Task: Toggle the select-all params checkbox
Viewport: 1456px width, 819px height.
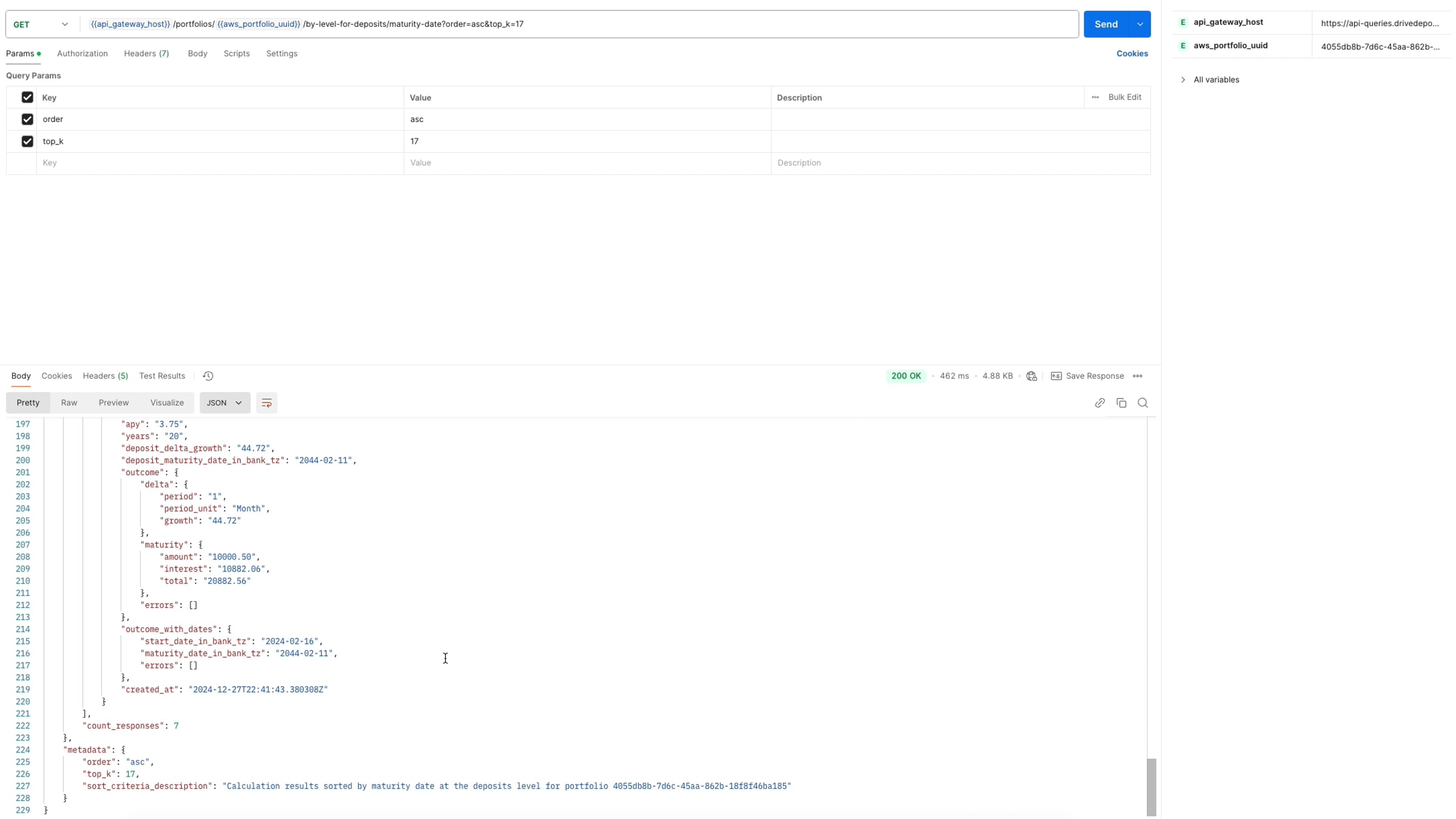Action: pos(27,97)
